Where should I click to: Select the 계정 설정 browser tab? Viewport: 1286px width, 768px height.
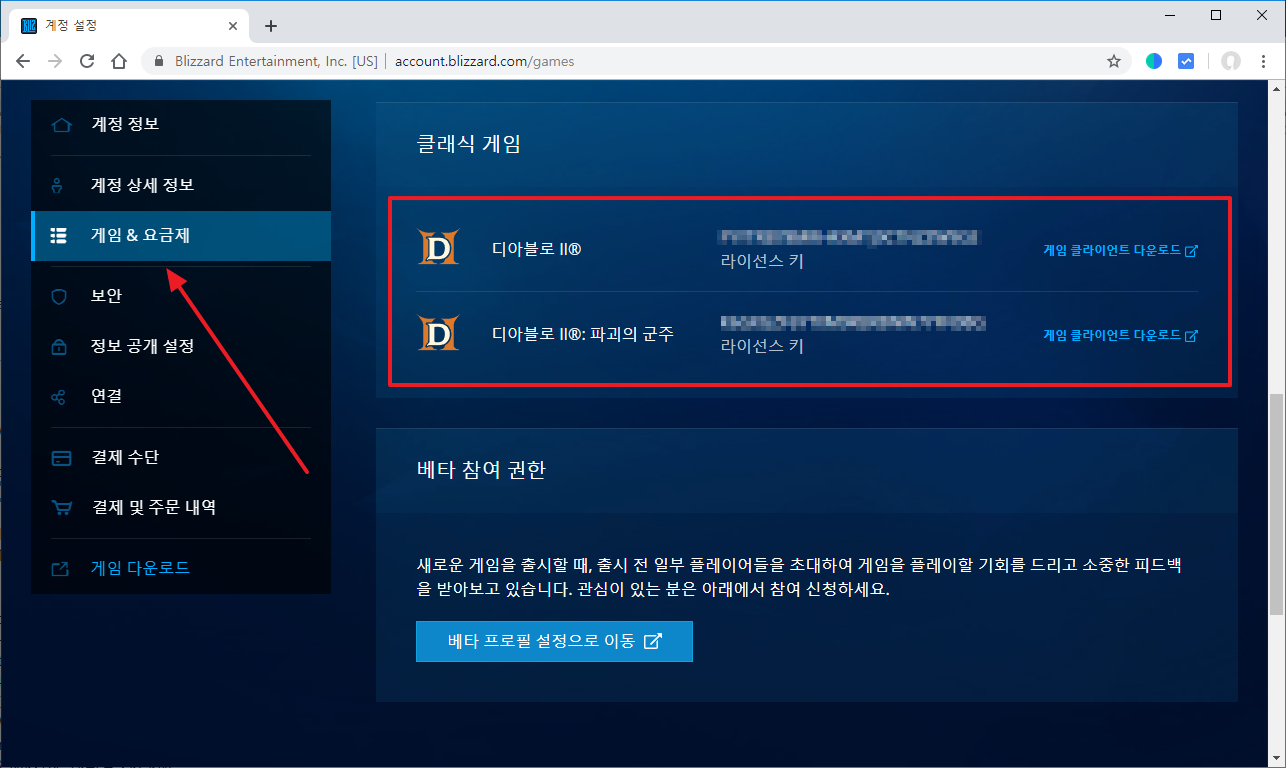point(130,26)
